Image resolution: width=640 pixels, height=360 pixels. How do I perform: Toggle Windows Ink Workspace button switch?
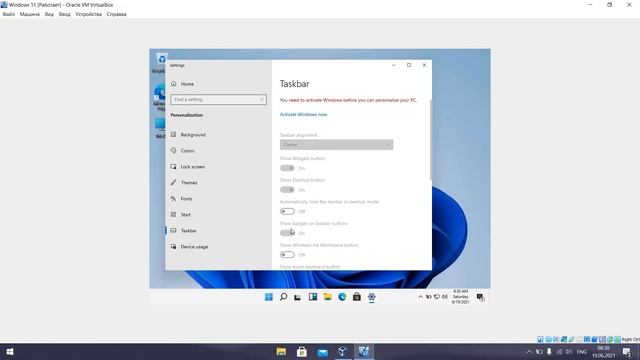click(287, 255)
